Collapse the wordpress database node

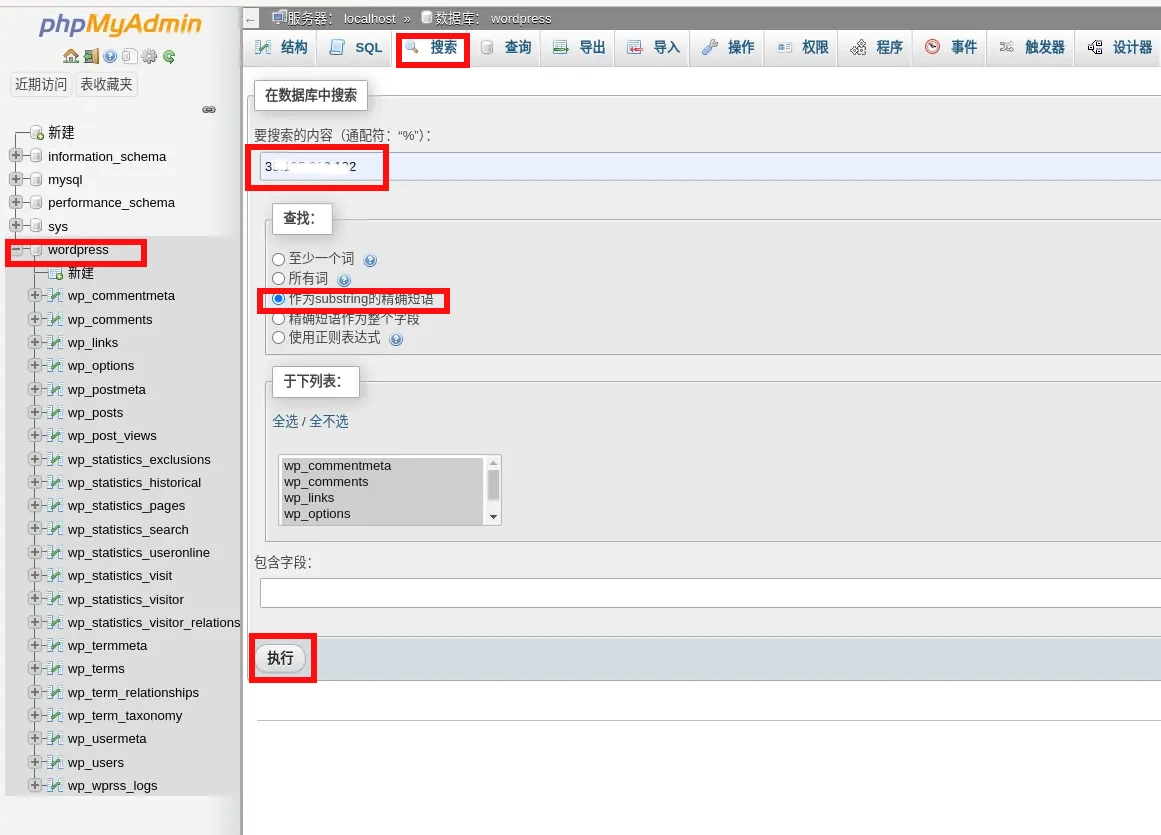16,249
